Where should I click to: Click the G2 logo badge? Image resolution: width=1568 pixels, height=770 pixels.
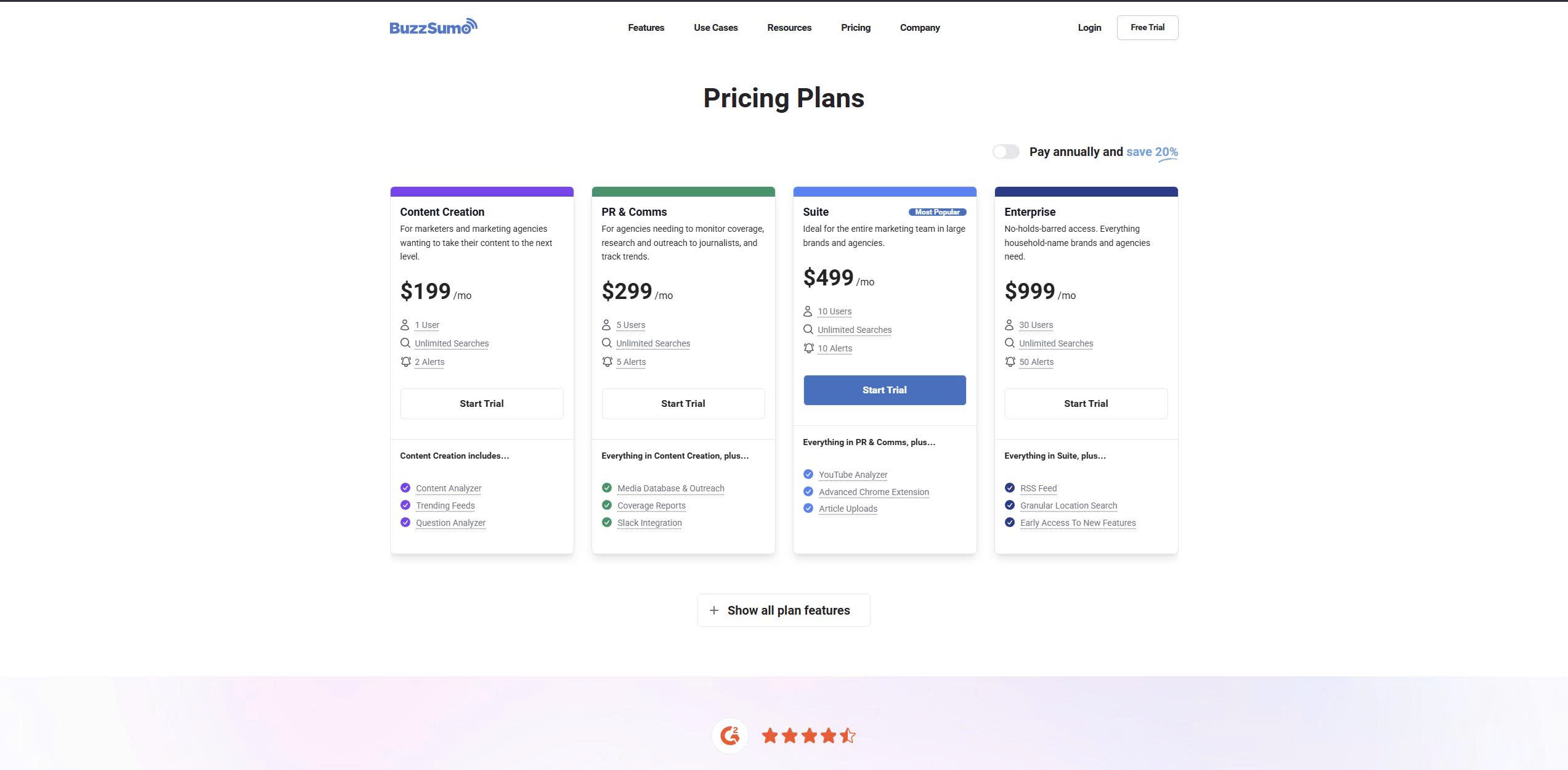730,735
